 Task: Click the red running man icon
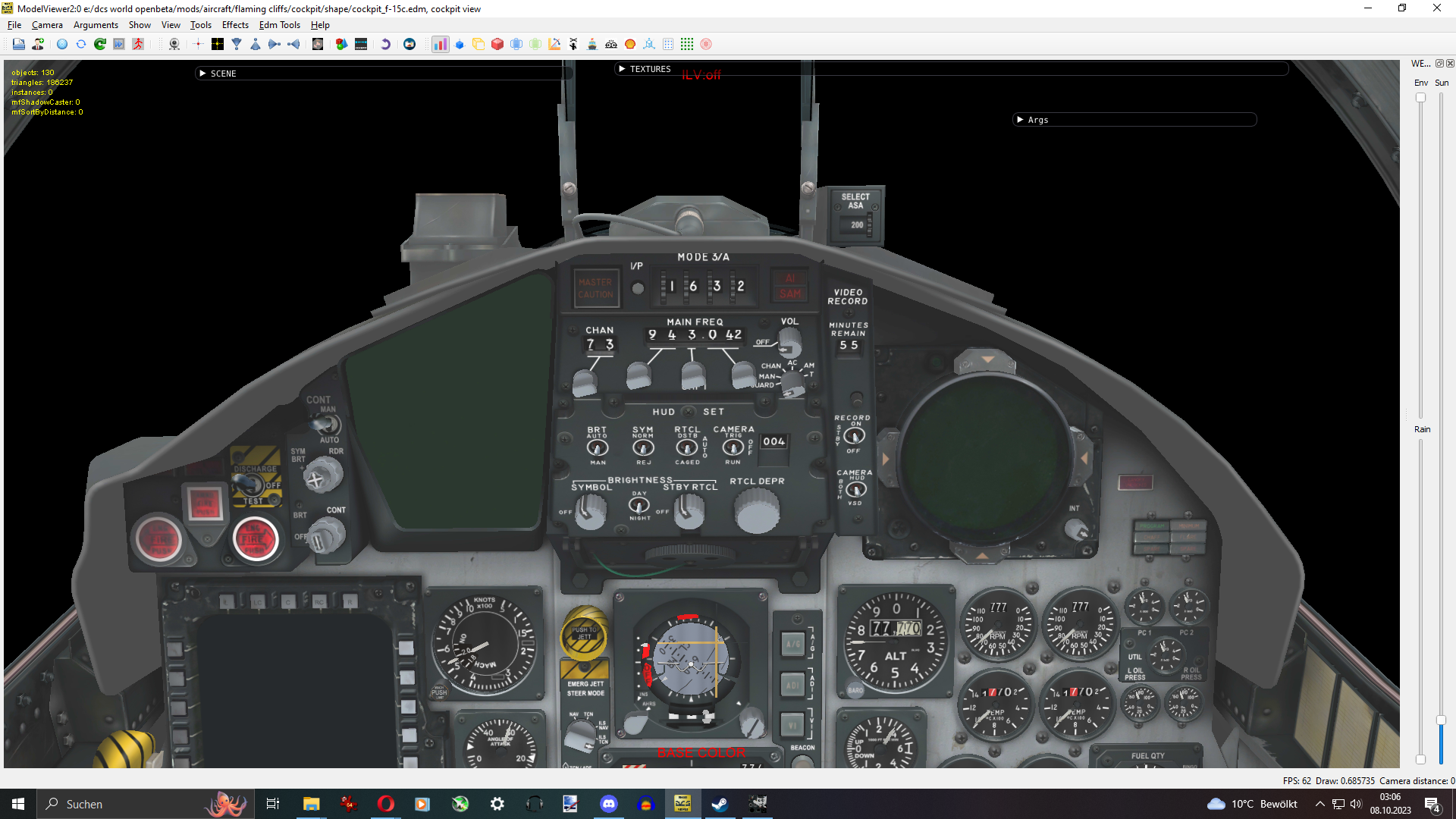click(138, 44)
